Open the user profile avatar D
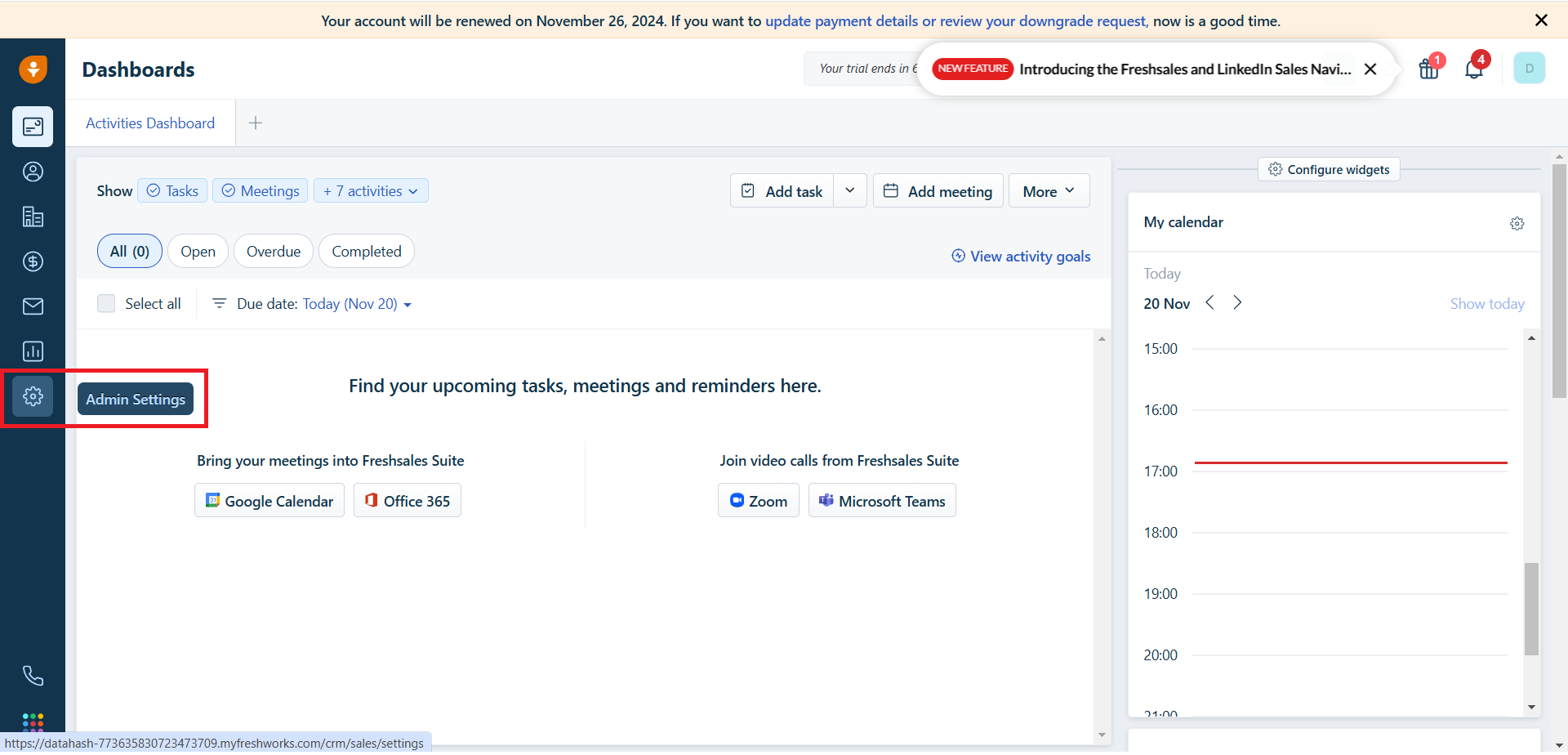This screenshot has width=1568, height=755. click(x=1530, y=69)
